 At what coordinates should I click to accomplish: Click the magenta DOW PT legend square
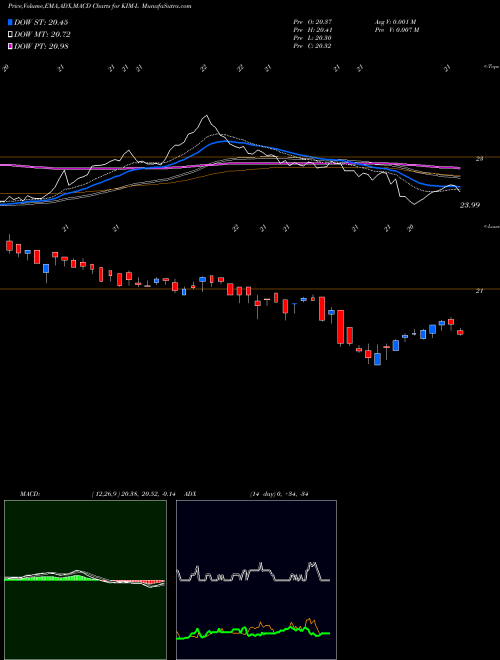pyautogui.click(x=10, y=46)
